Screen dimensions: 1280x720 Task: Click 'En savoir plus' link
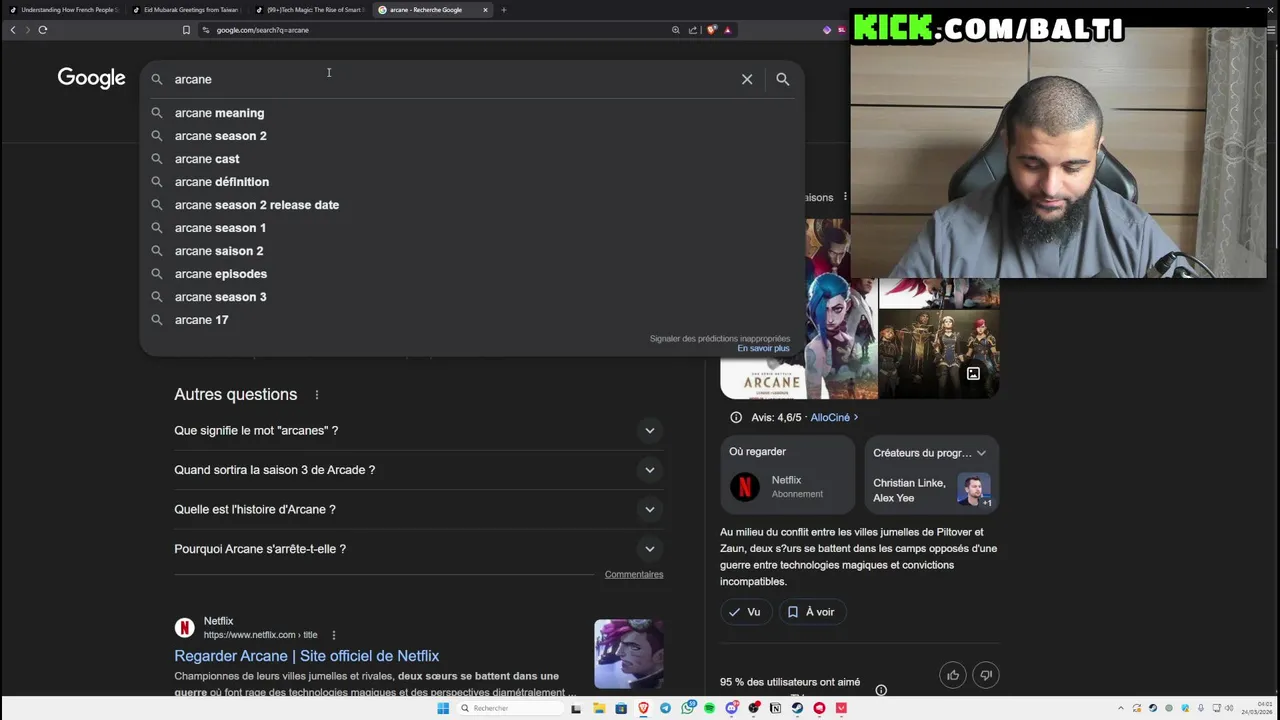pyautogui.click(x=763, y=348)
